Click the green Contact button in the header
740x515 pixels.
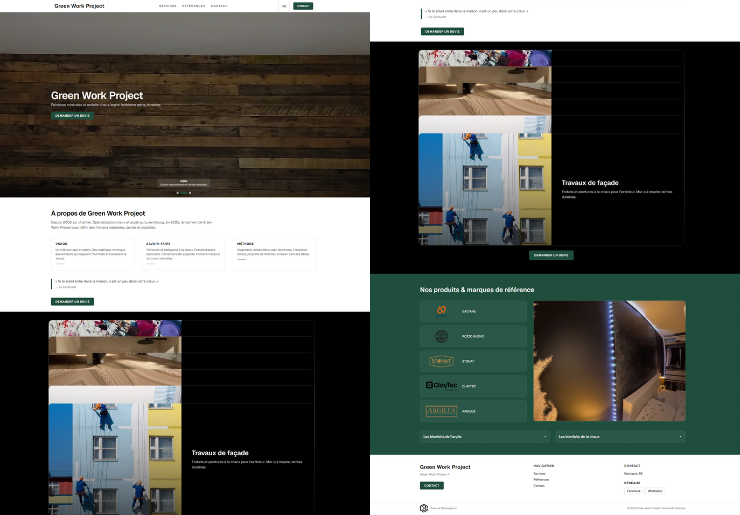pyautogui.click(x=303, y=6)
